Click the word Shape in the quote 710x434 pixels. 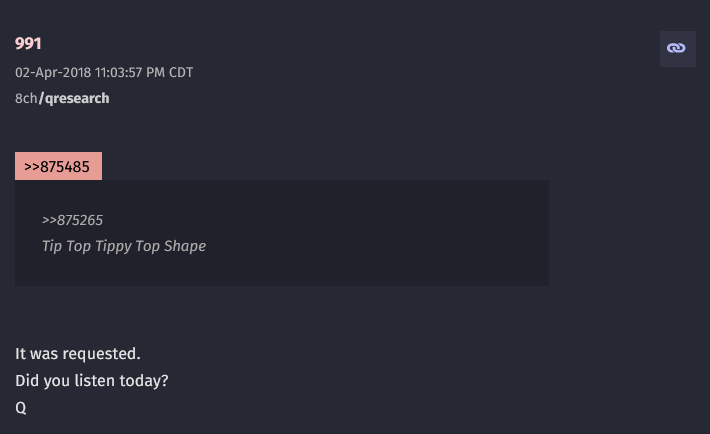click(x=185, y=246)
